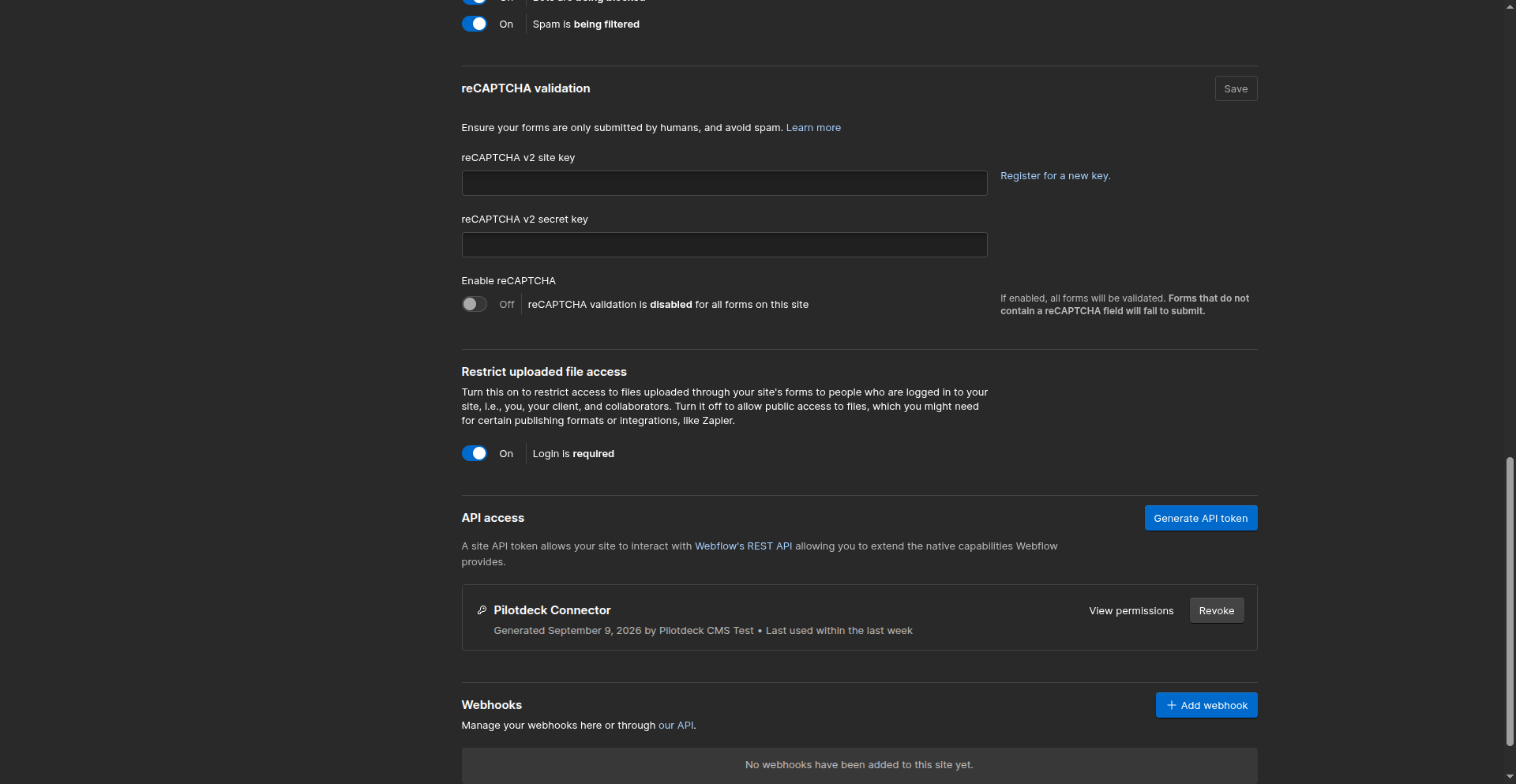Revoke the Pilotdeck Connector token
This screenshot has height=784, width=1516.
pos(1216,611)
